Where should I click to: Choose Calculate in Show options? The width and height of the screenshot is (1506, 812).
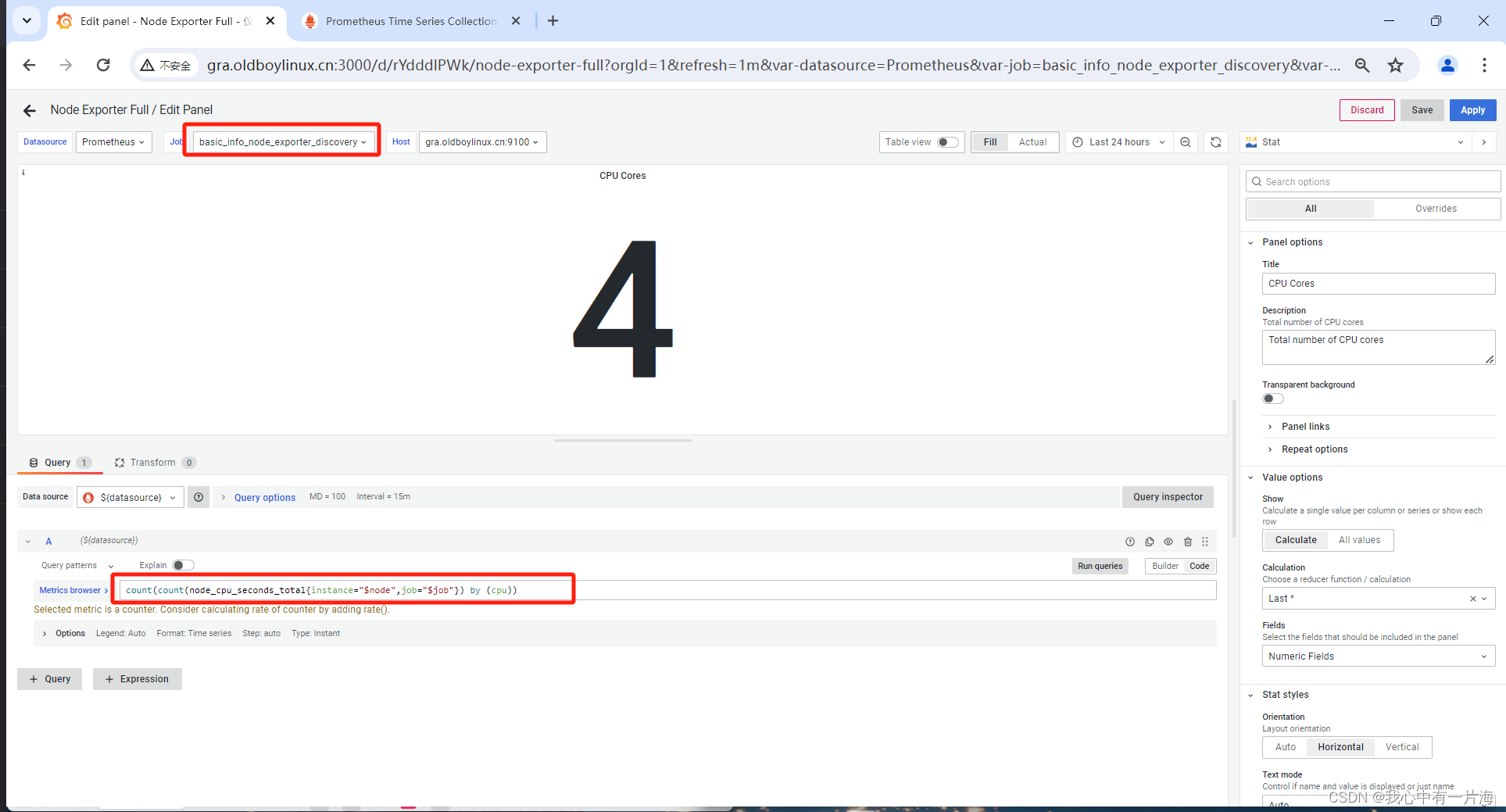[x=1296, y=540]
